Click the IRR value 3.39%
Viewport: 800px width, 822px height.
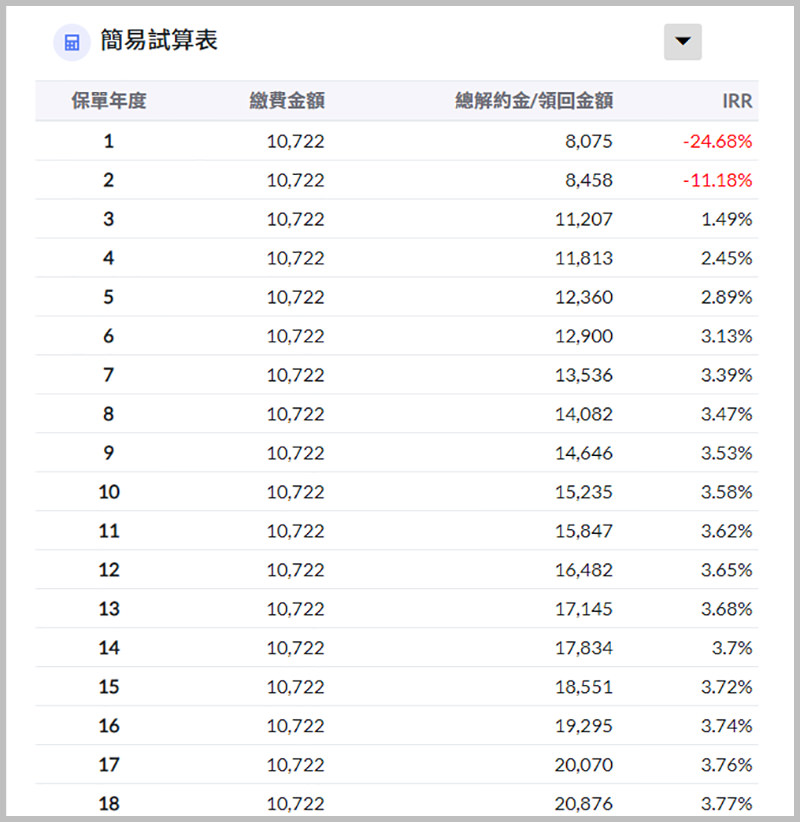click(x=727, y=375)
